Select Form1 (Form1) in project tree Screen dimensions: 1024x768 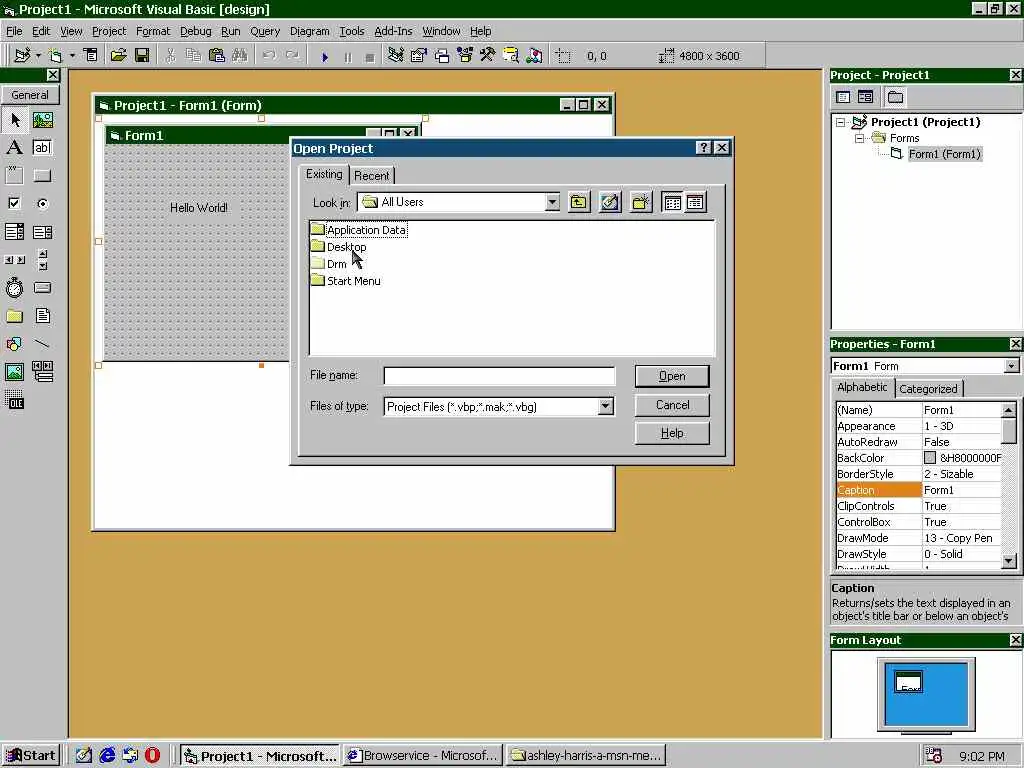coord(944,154)
